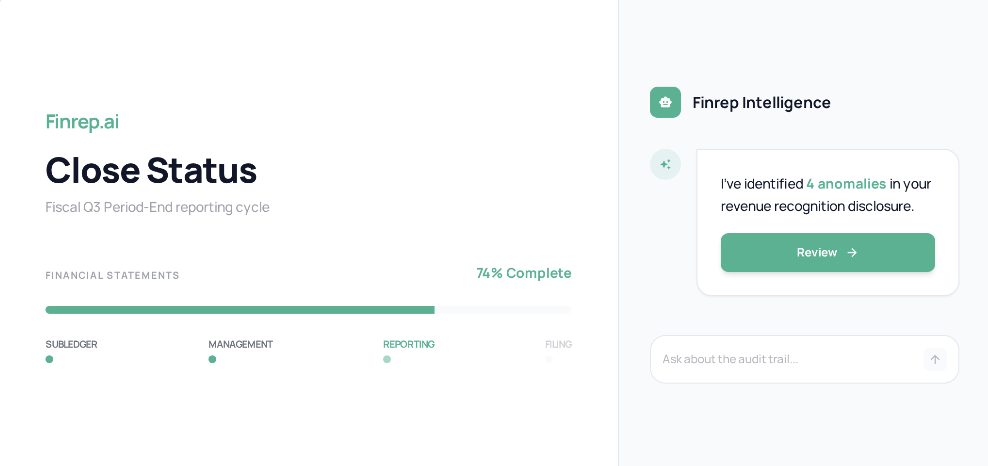Image resolution: width=988 pixels, height=466 pixels.
Task: Select the FILING stage label
Action: (558, 344)
